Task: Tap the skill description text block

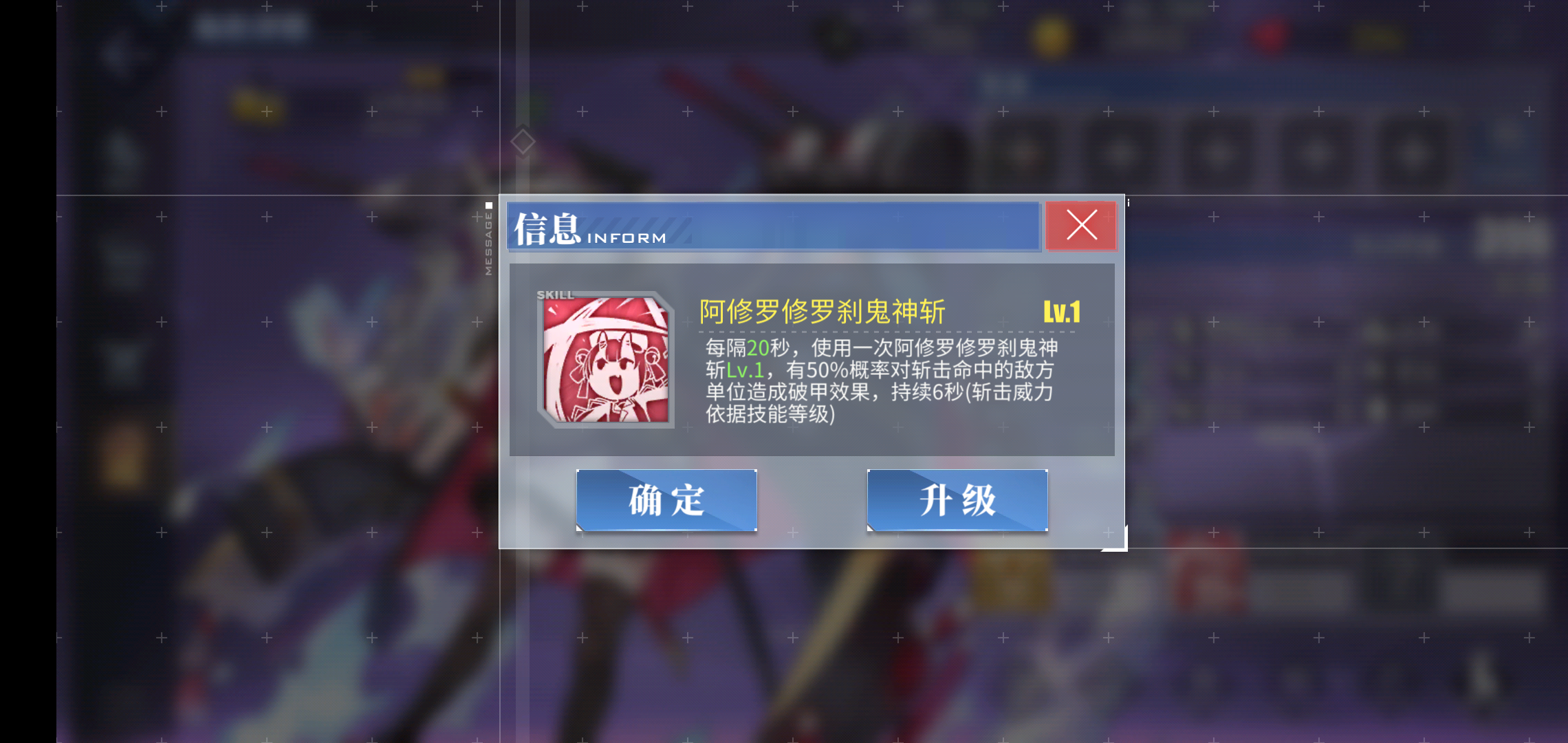Action: [882, 380]
